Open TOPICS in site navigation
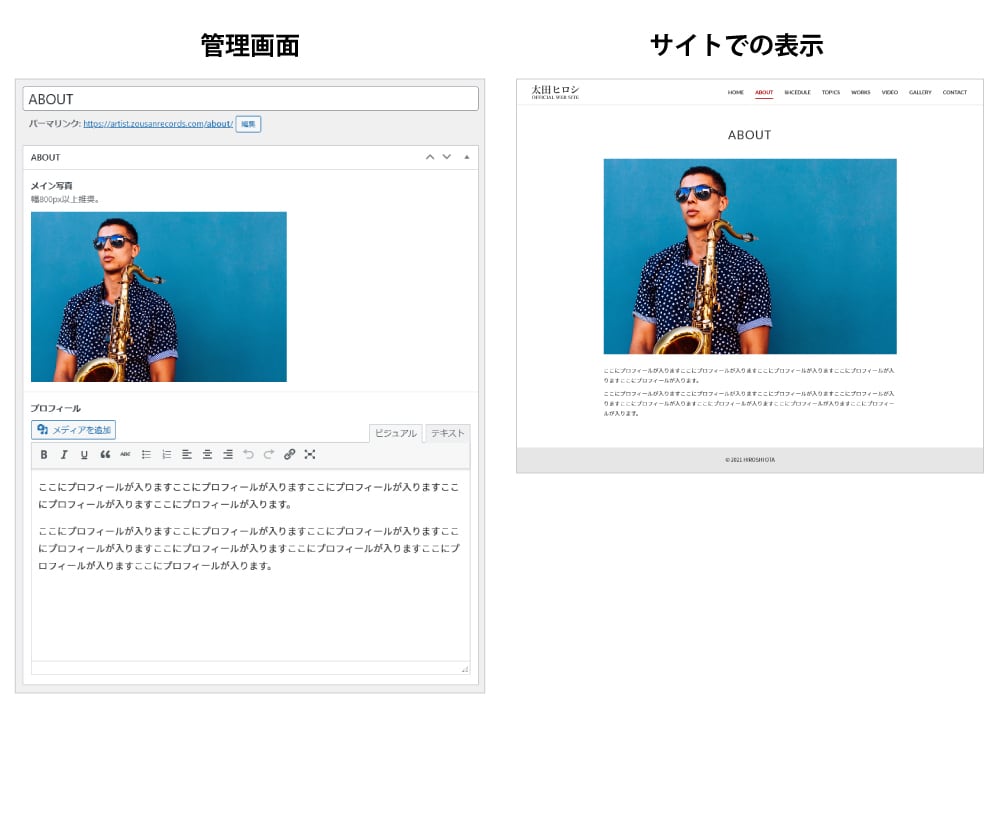1000x820 pixels. click(830, 92)
